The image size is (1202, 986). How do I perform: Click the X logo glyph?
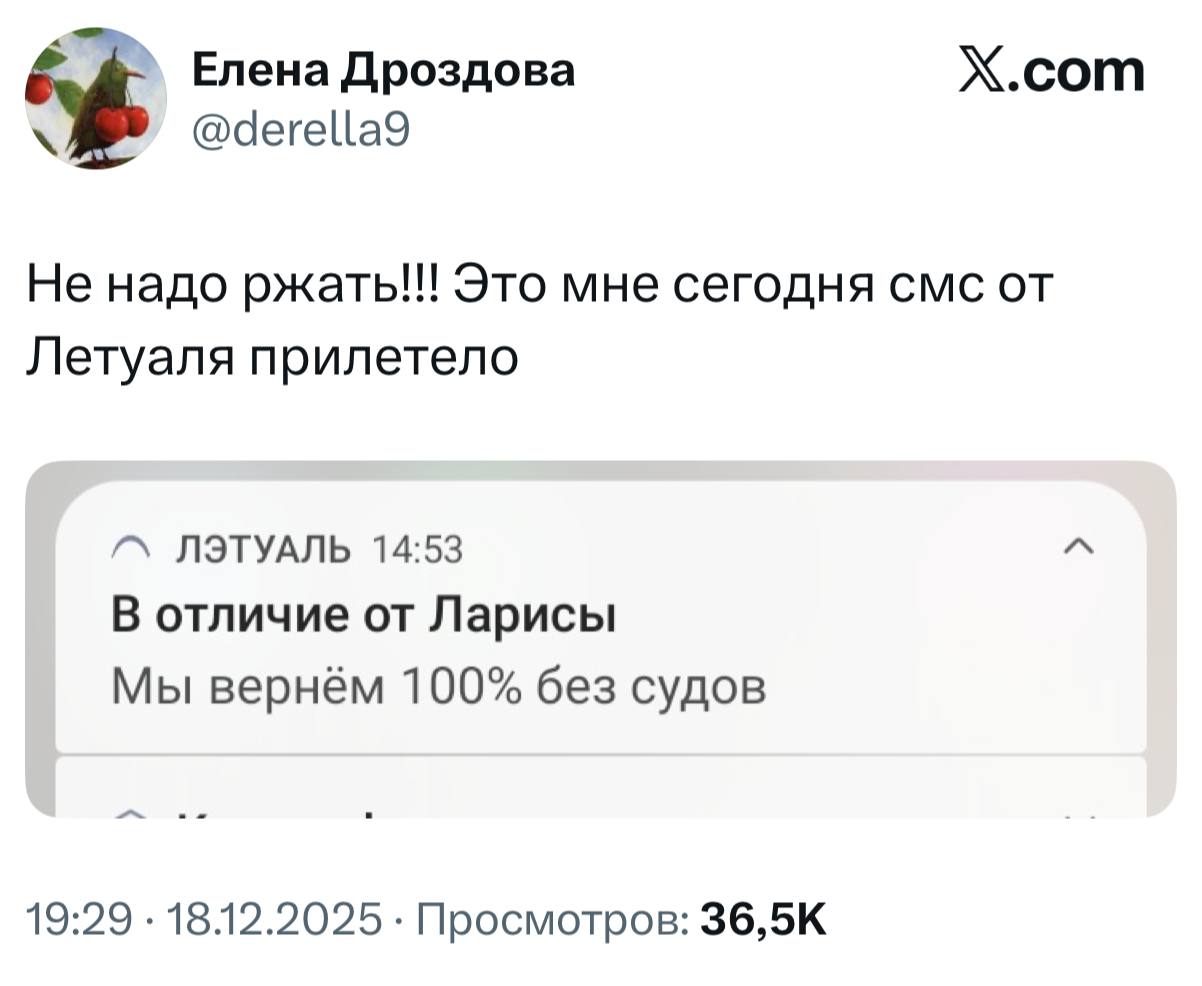pos(985,72)
